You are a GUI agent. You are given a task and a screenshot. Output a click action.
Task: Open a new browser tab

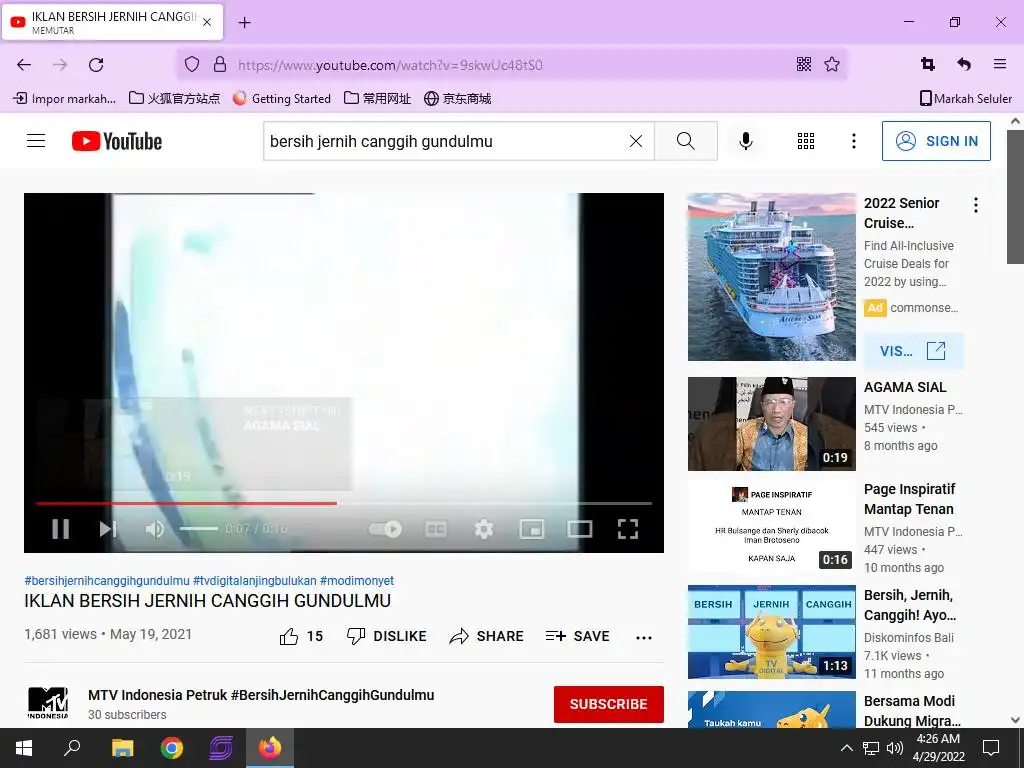(x=244, y=23)
